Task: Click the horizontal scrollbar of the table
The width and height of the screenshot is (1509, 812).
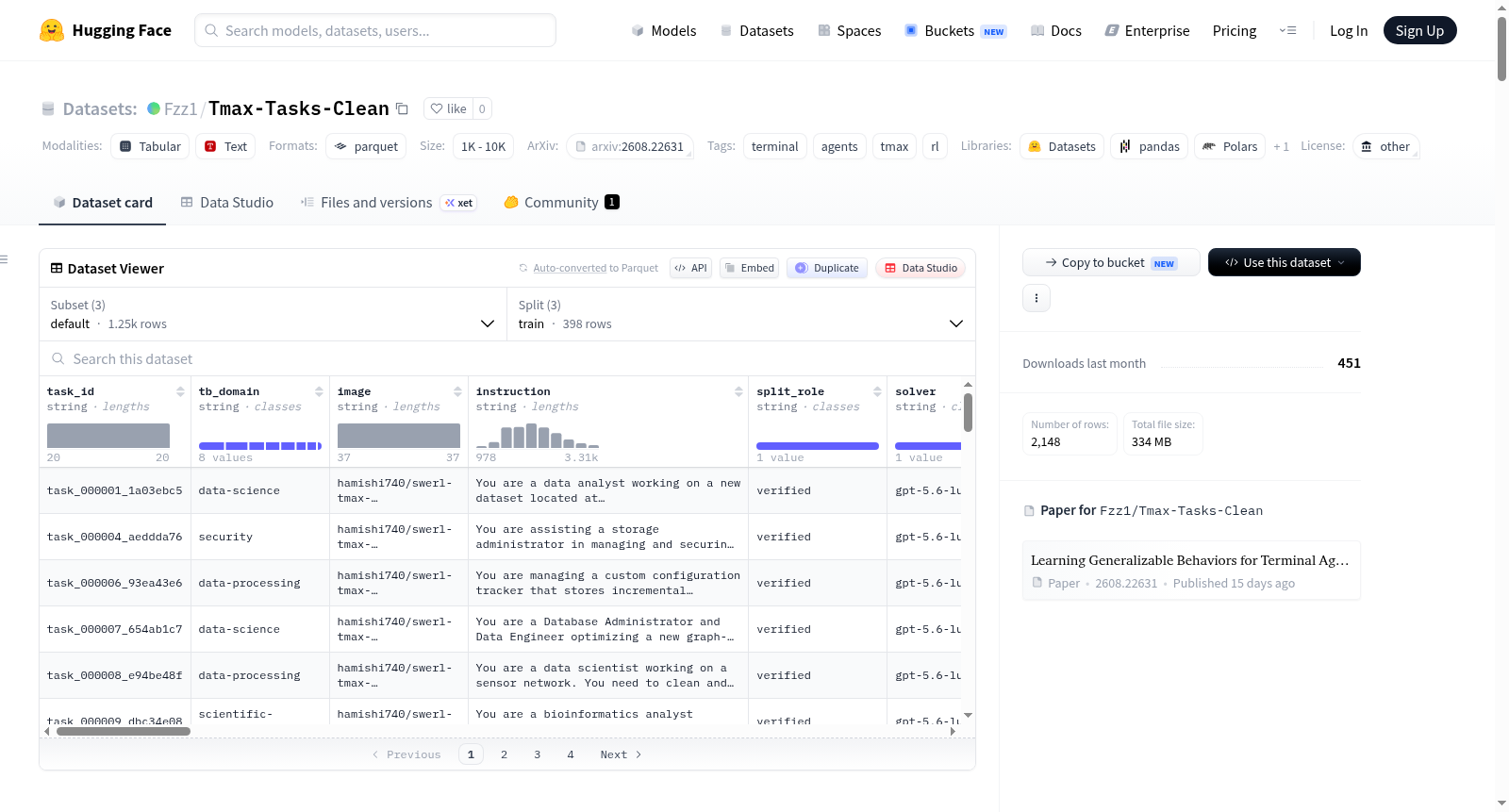Action: pos(124,731)
